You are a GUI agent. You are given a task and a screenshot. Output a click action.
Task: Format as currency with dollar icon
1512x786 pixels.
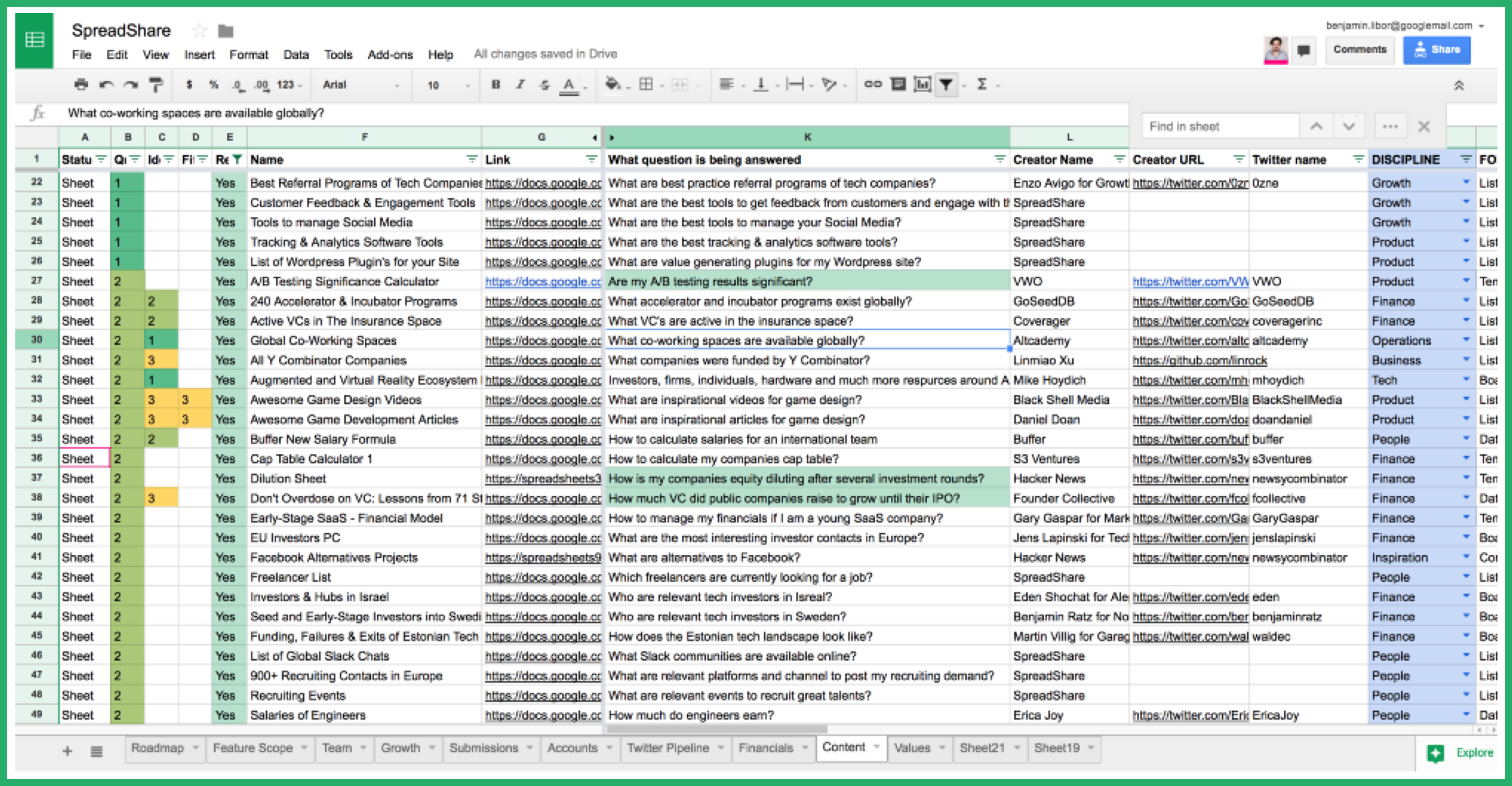pyautogui.click(x=189, y=85)
